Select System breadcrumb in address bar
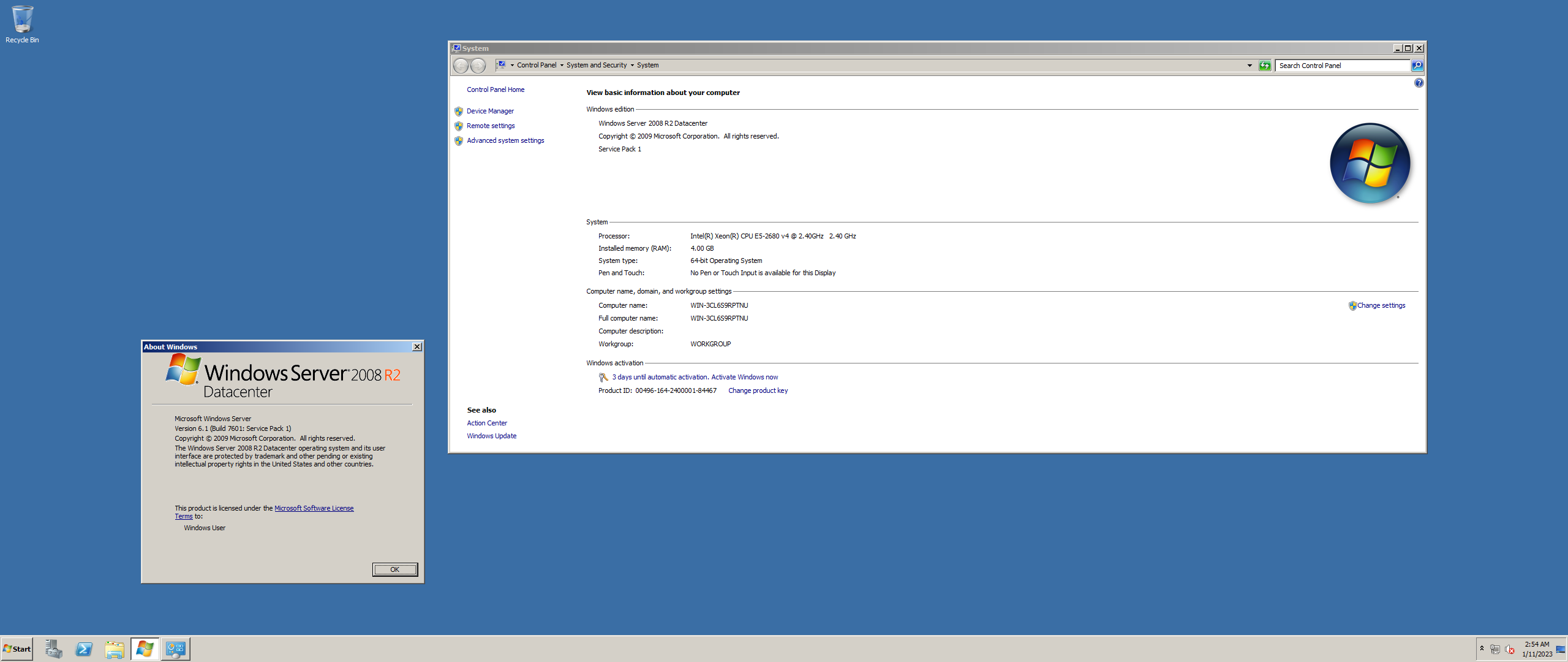The width and height of the screenshot is (1568, 662). [647, 66]
